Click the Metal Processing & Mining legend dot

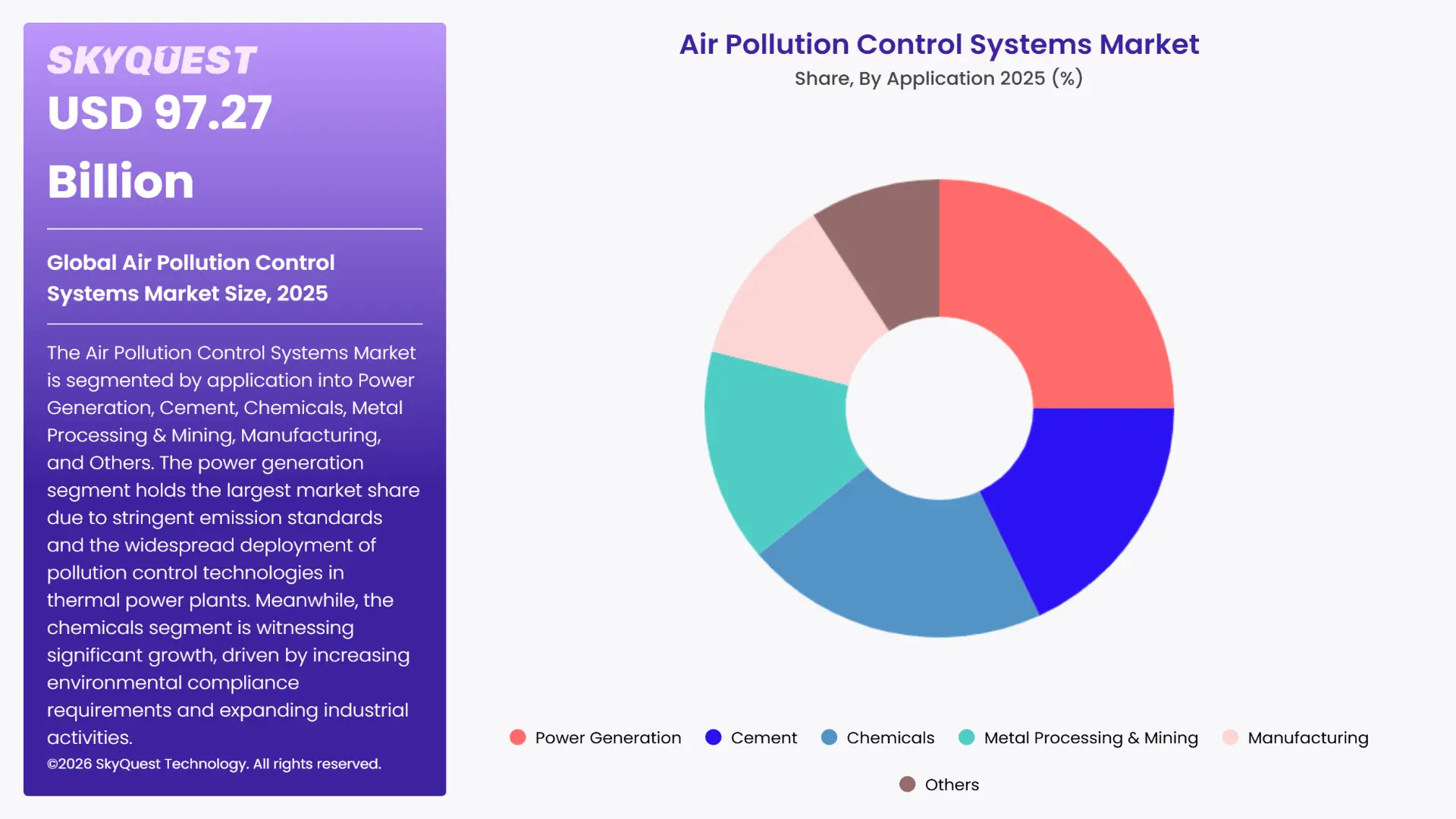click(967, 737)
